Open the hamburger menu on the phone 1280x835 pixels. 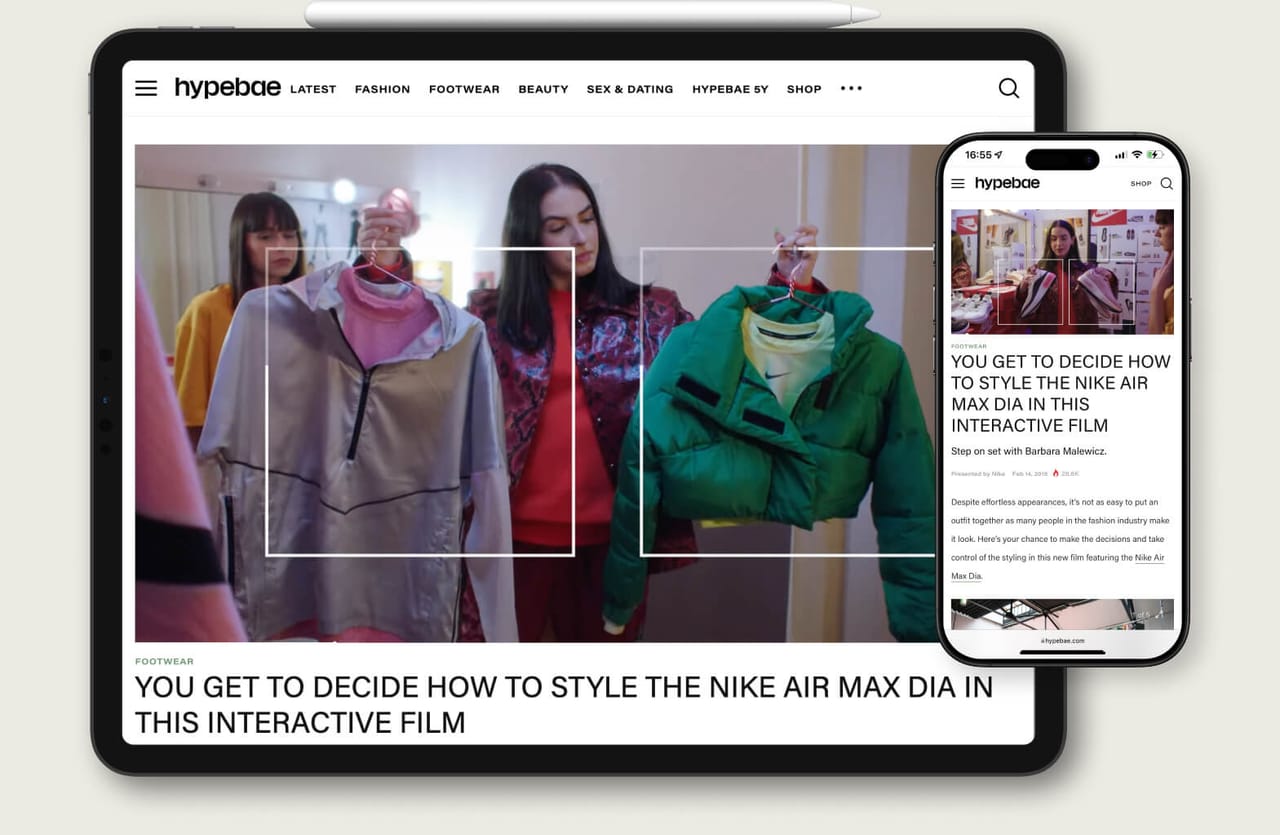(958, 184)
